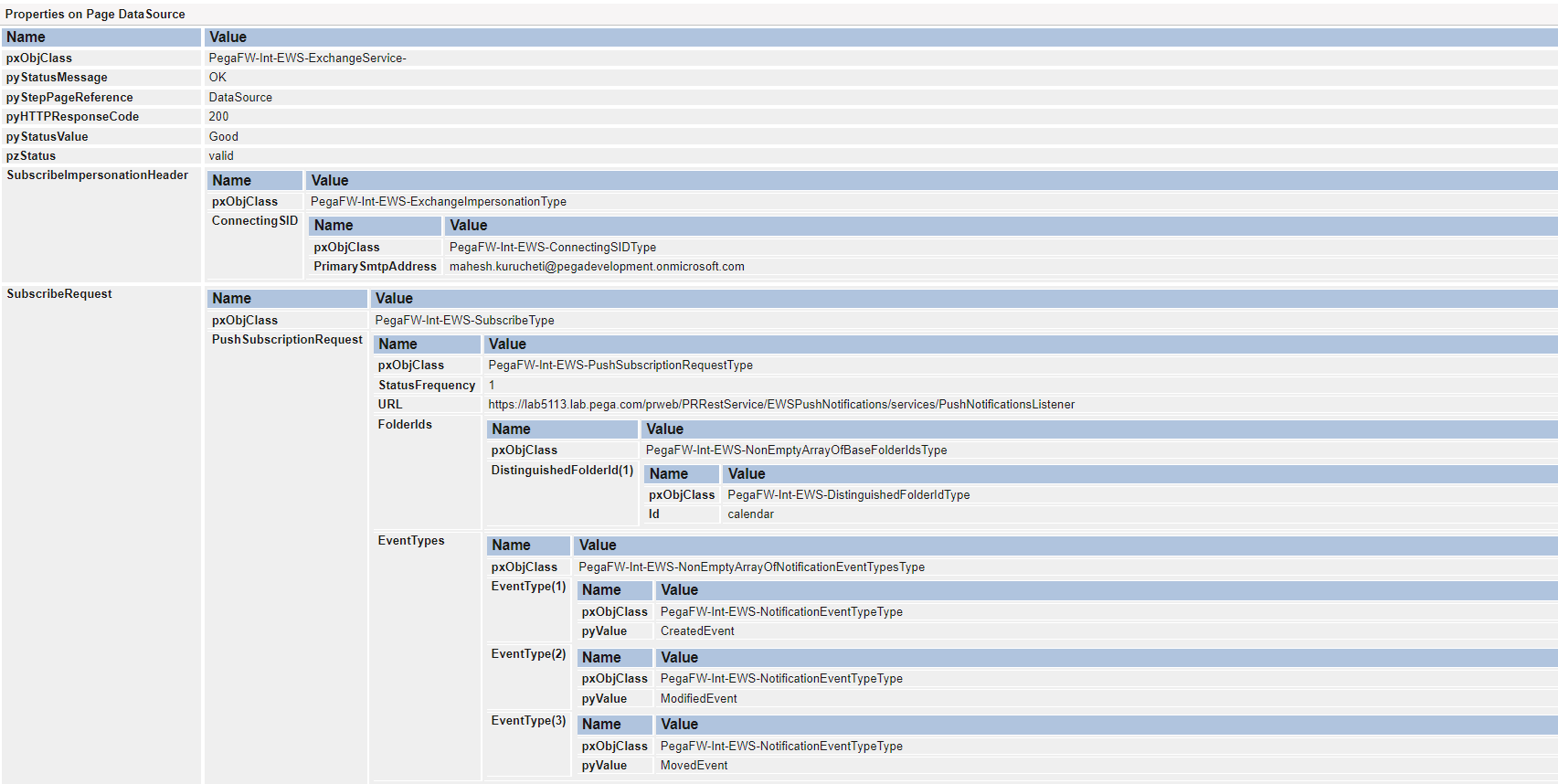
Task: Click the PushNotificationsListener URL value
Action: 781,405
